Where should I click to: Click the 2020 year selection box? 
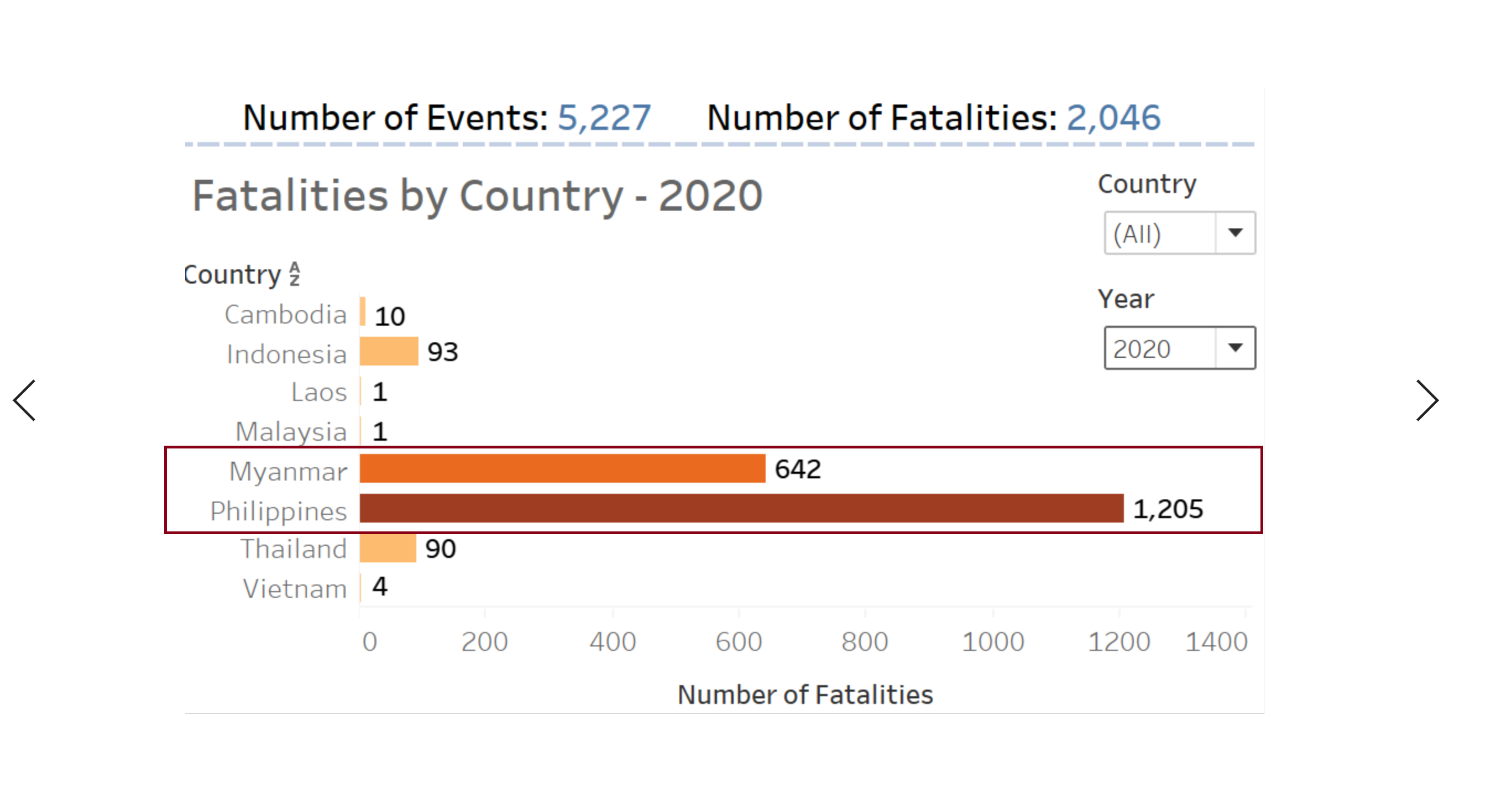point(1159,348)
